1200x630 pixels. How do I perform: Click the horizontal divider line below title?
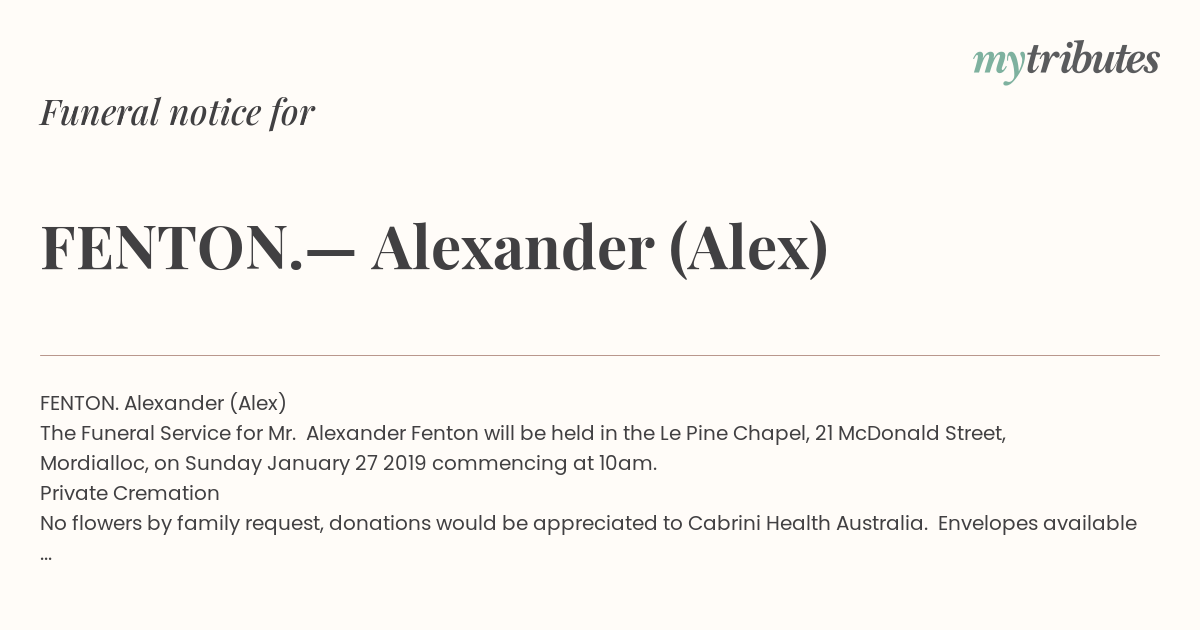pyautogui.click(x=600, y=355)
